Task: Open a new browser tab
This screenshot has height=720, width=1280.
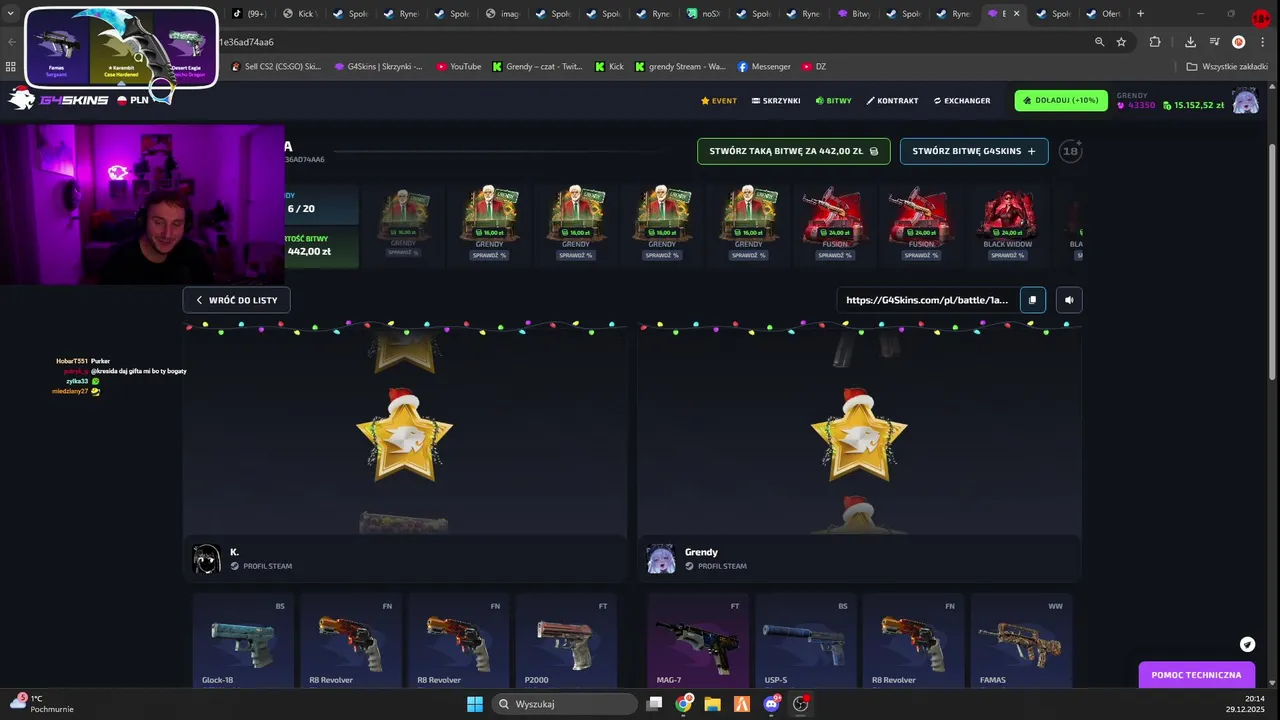Action: click(1140, 14)
